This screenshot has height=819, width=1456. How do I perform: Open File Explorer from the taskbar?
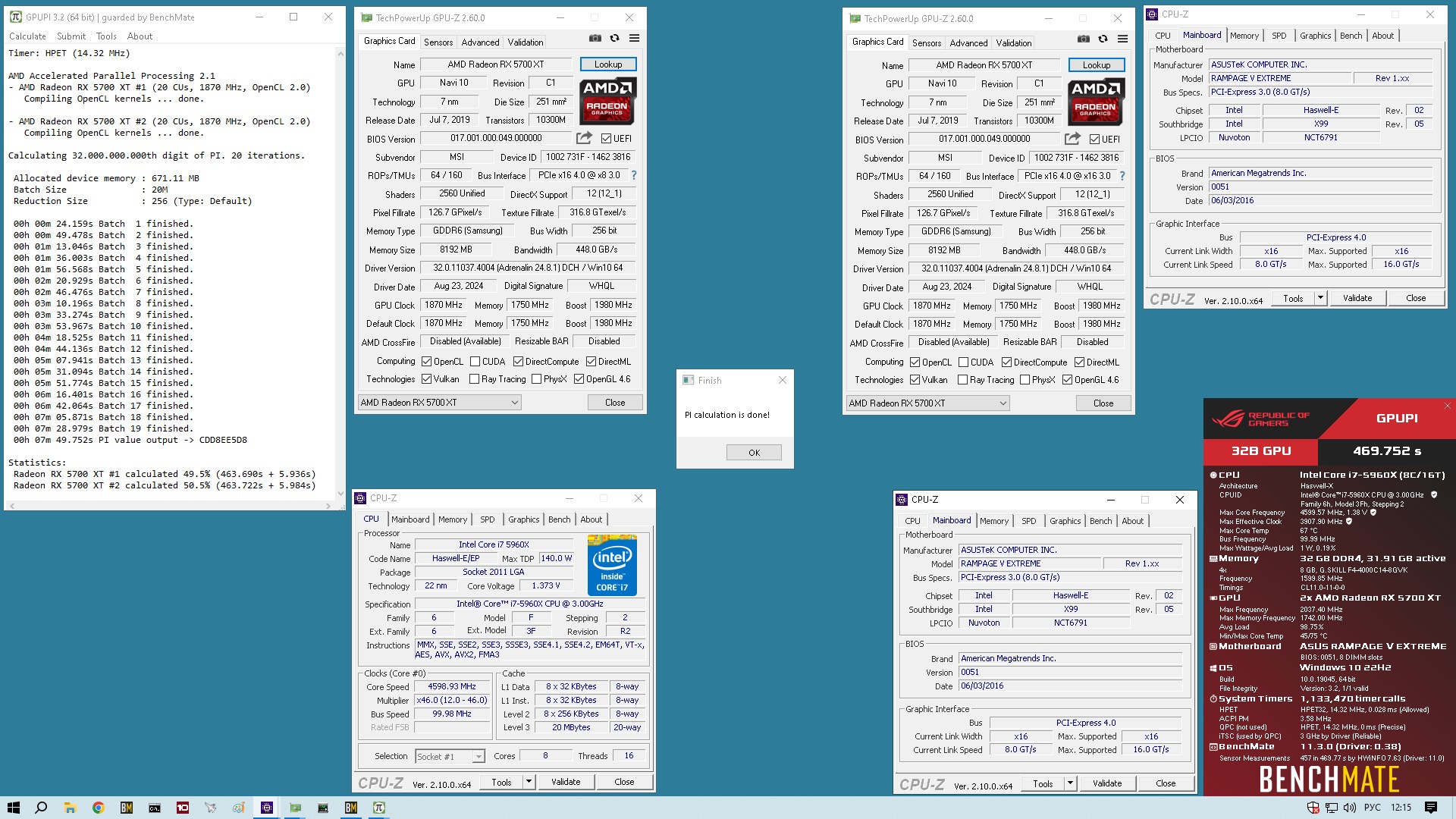tap(70, 808)
